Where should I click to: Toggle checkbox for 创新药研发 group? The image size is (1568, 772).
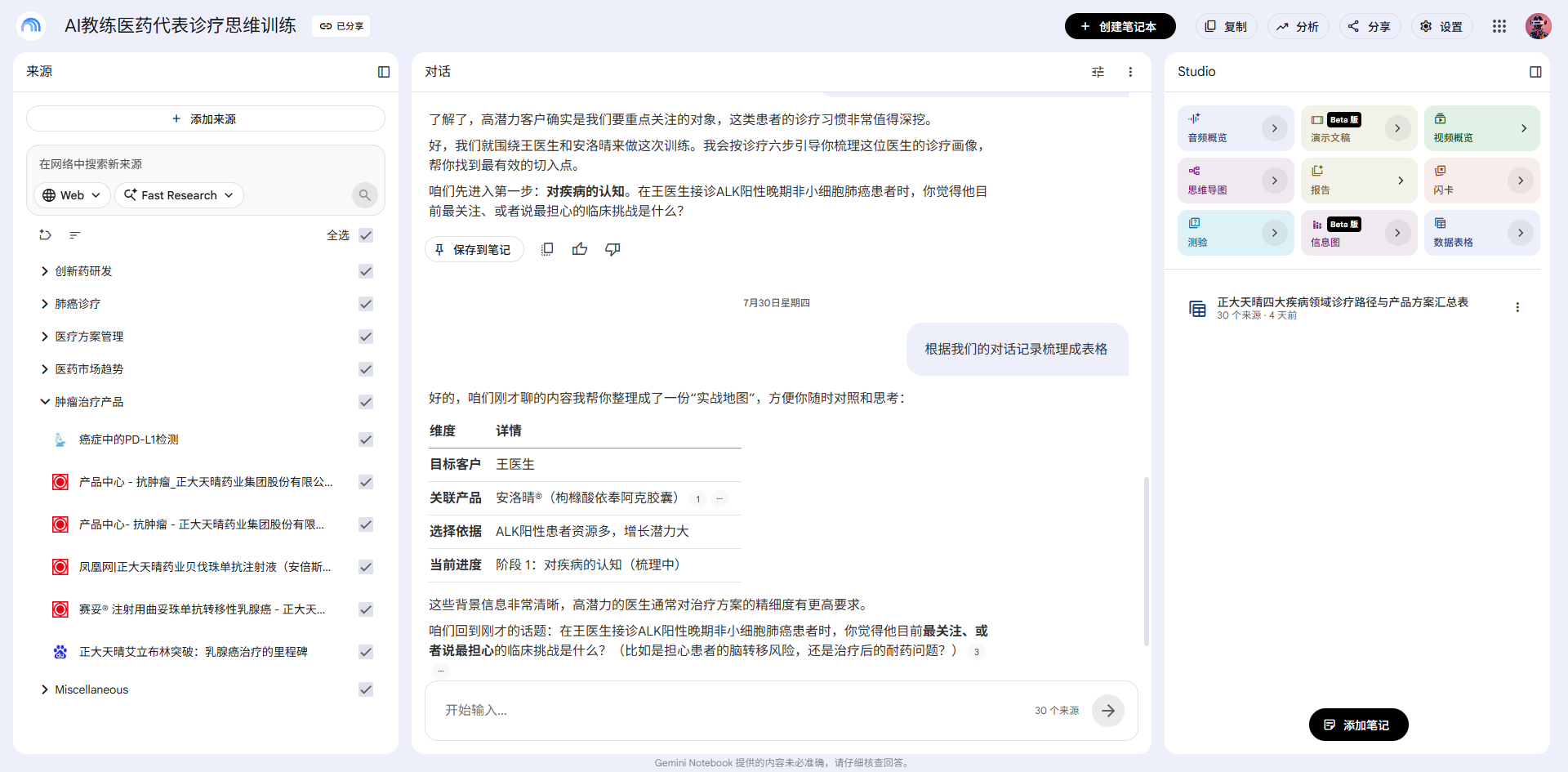tap(366, 271)
